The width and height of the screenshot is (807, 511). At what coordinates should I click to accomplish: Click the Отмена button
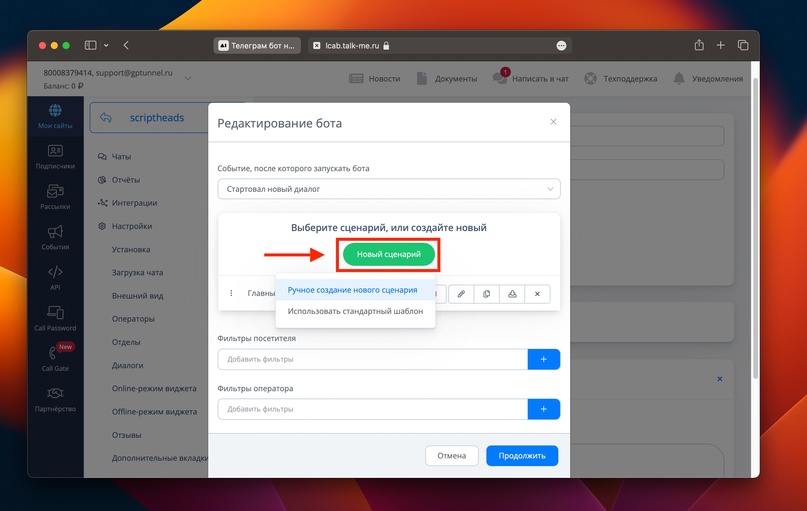coord(451,455)
